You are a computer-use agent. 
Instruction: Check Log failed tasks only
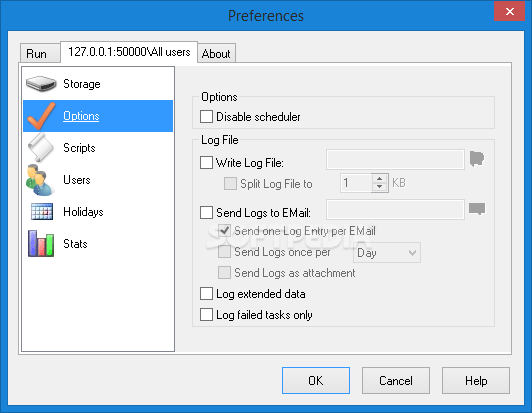[206, 315]
